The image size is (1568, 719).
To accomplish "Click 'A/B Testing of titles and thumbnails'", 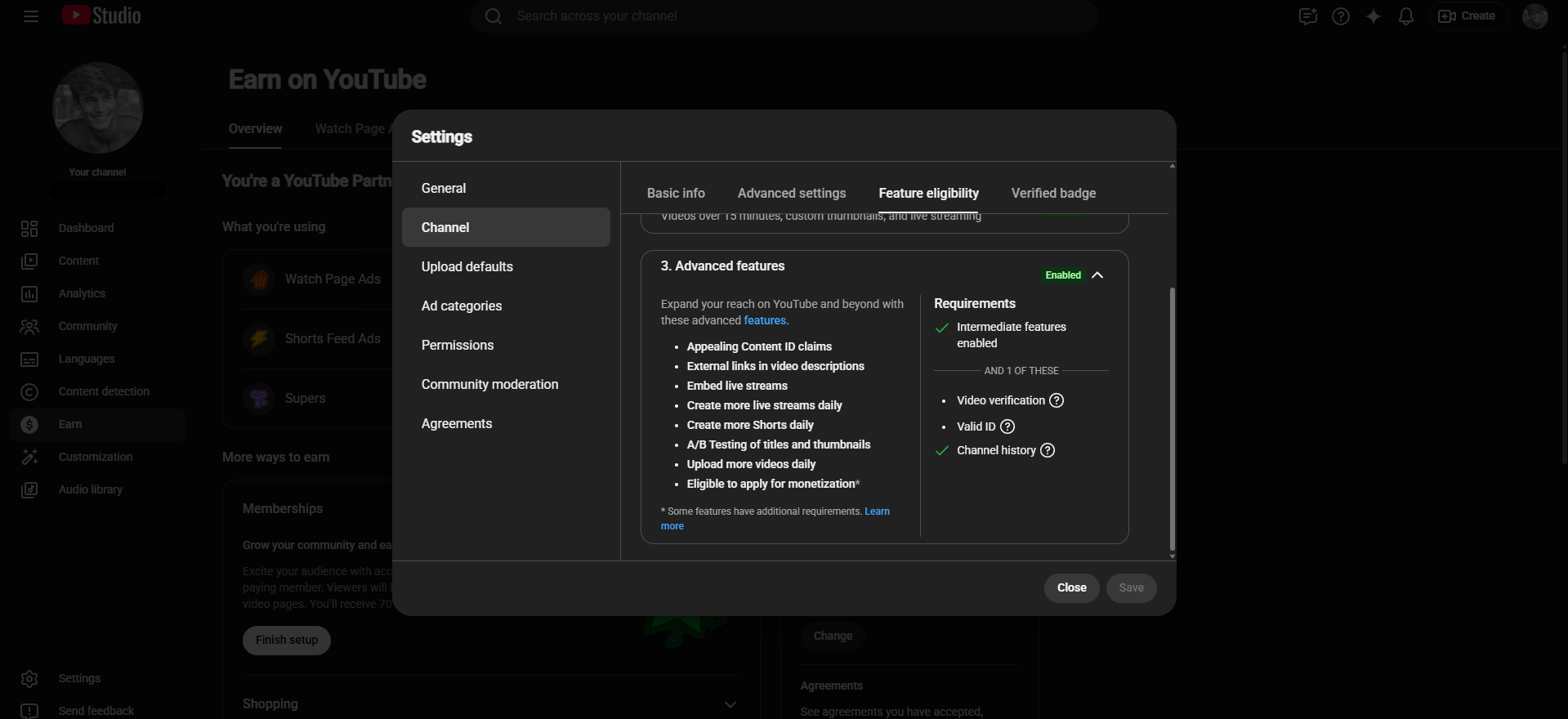I will (x=779, y=444).
